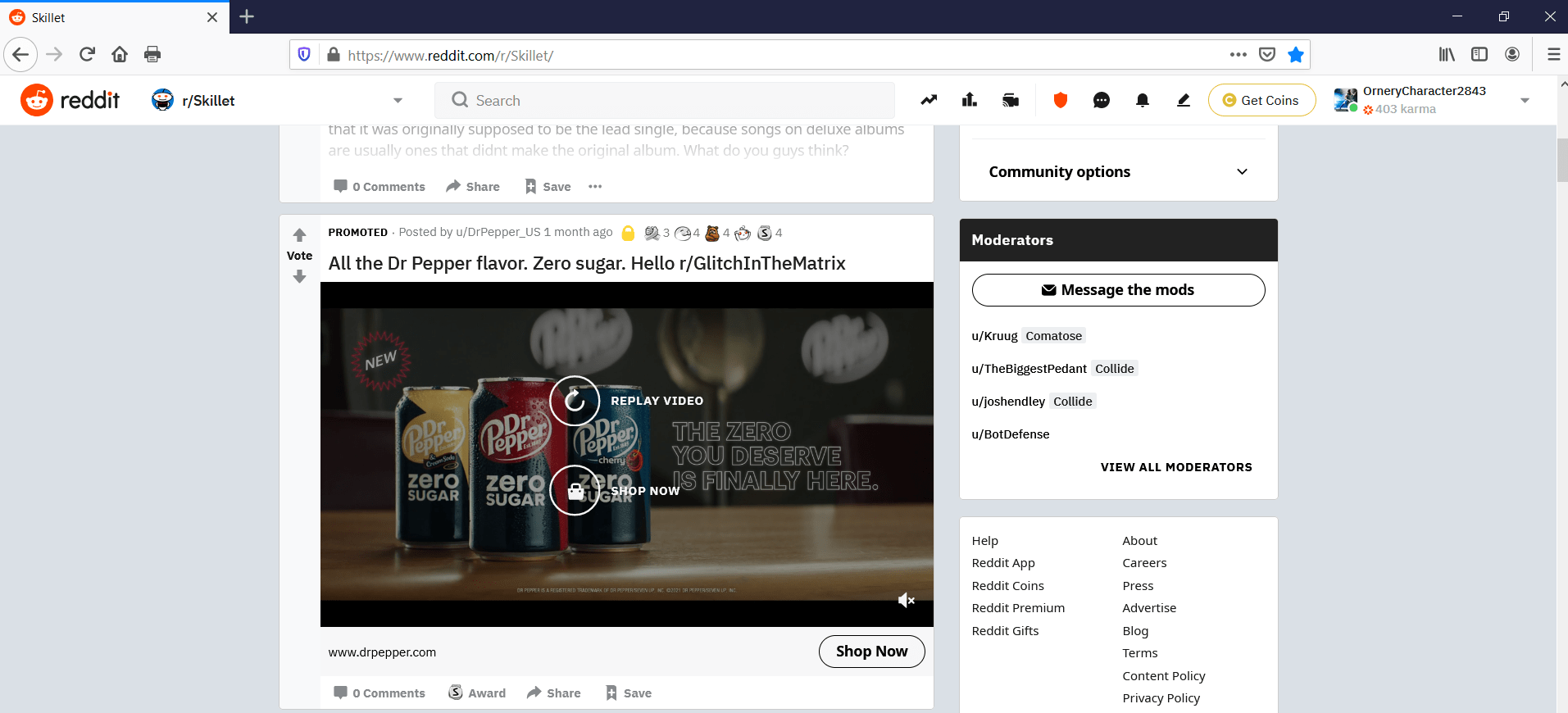Open moderator u/BotDefense profile

pos(1011,434)
